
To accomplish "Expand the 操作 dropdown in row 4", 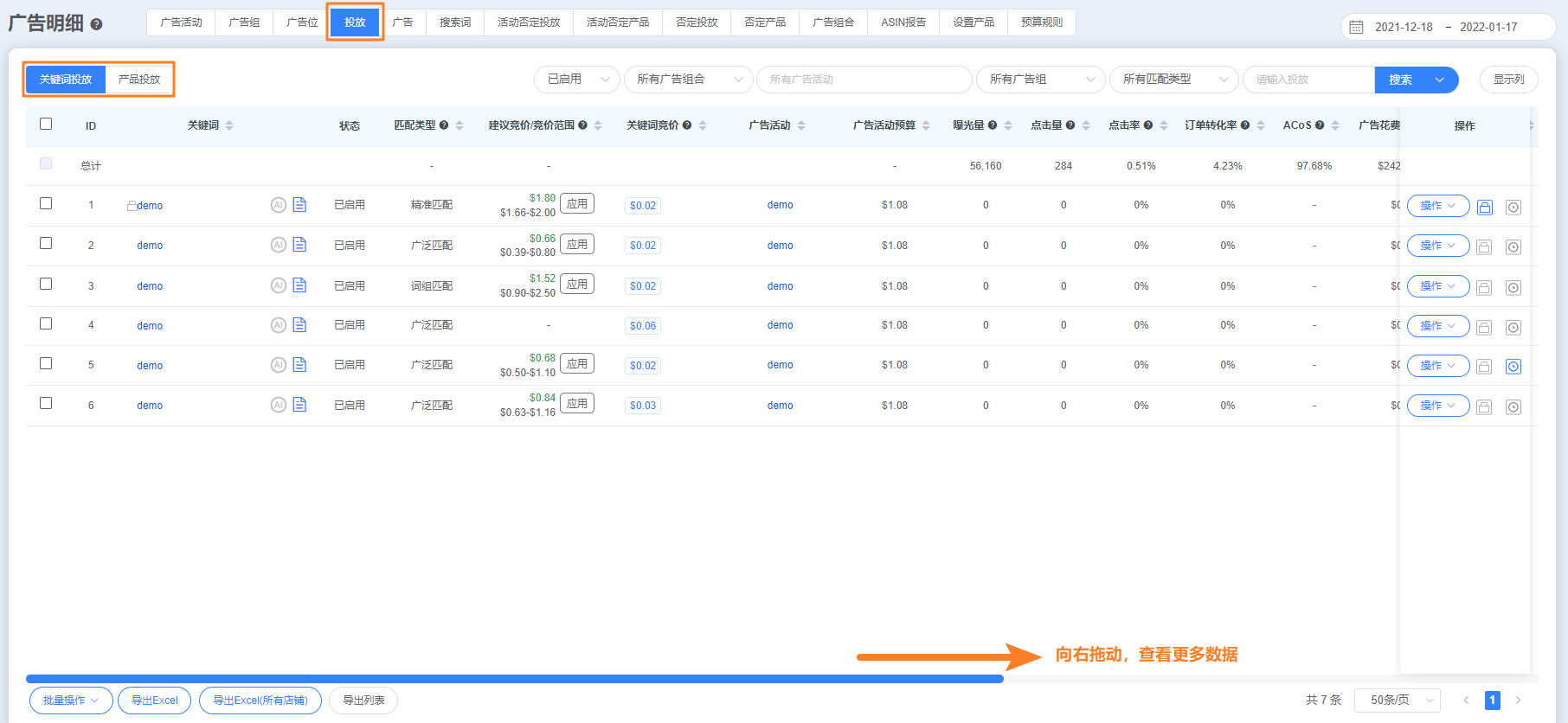I will coord(1437,326).
